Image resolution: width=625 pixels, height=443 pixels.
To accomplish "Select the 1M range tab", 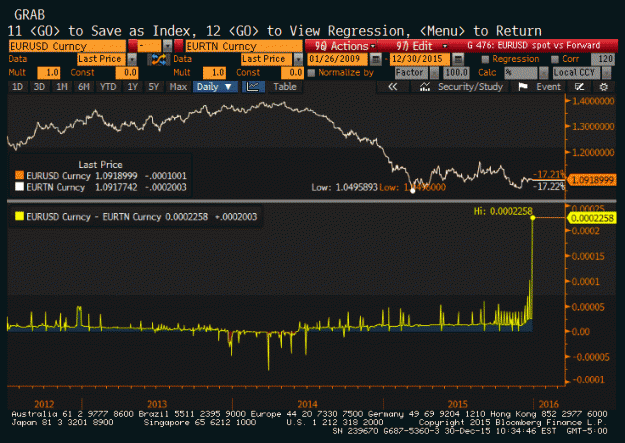I will tap(62, 87).
